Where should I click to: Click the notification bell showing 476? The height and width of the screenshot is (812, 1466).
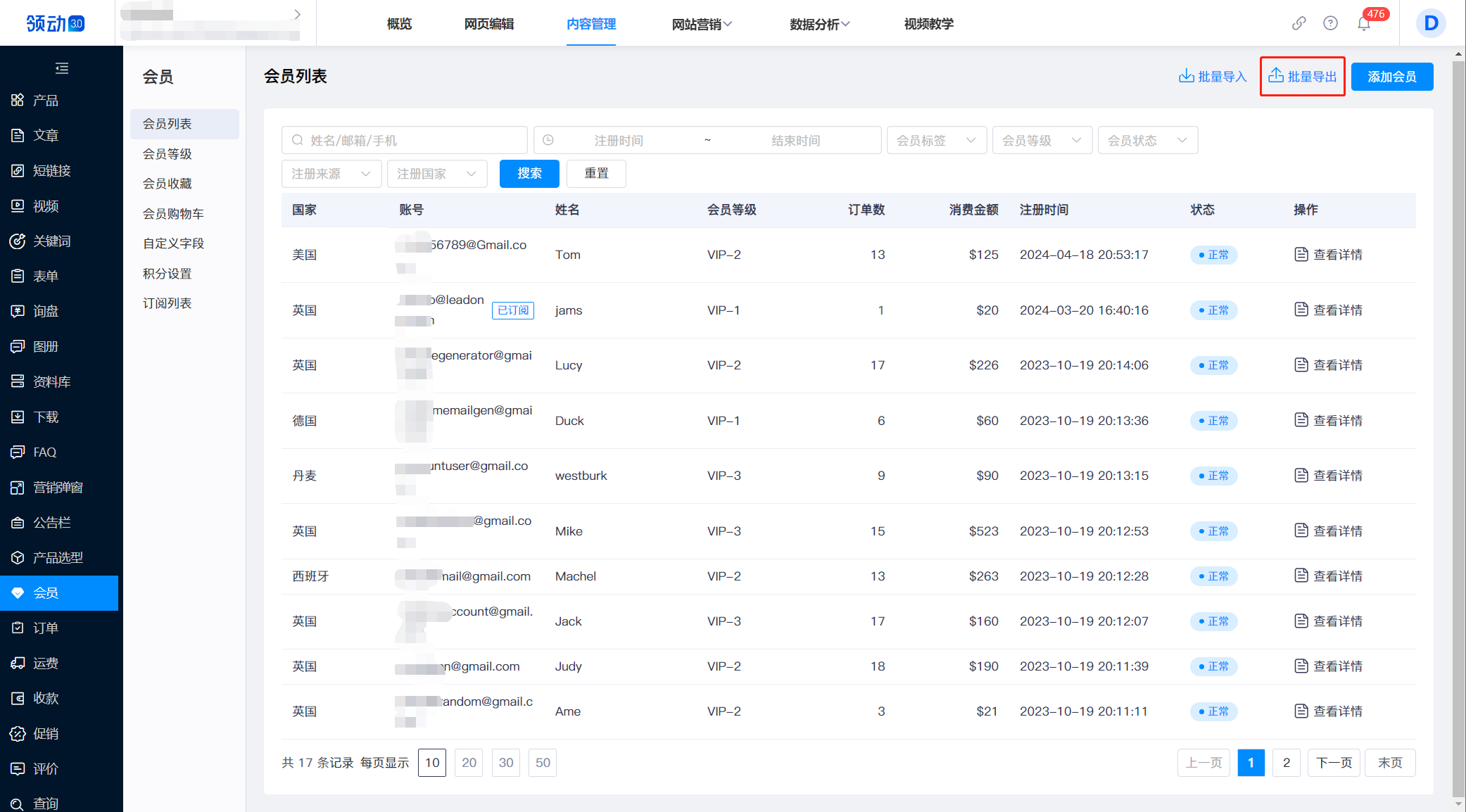(x=1363, y=23)
